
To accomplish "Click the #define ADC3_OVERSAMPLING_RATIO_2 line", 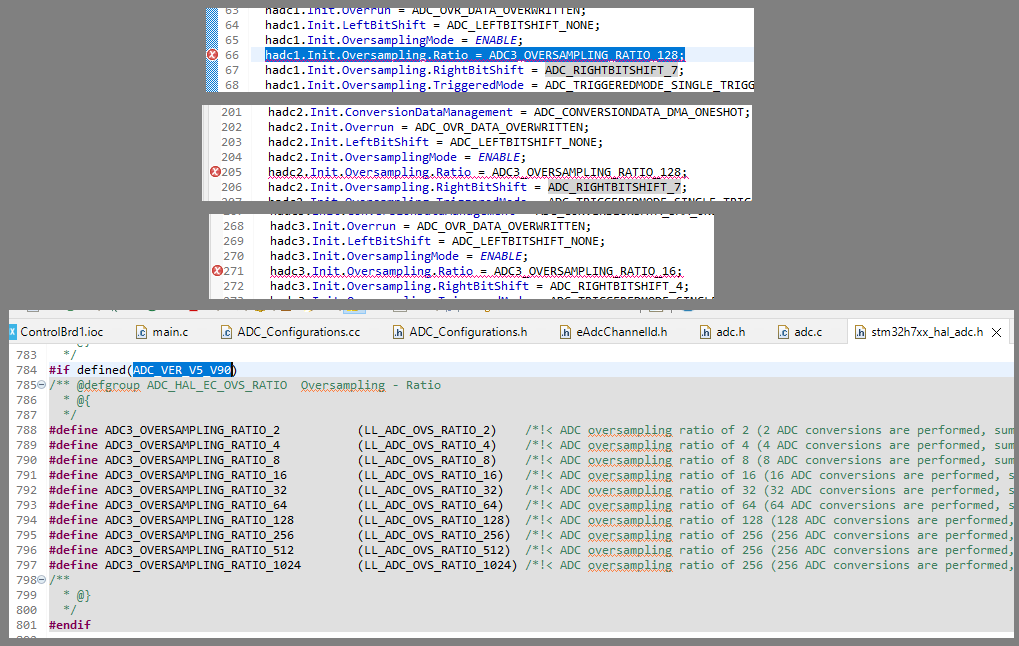I will (x=531, y=430).
